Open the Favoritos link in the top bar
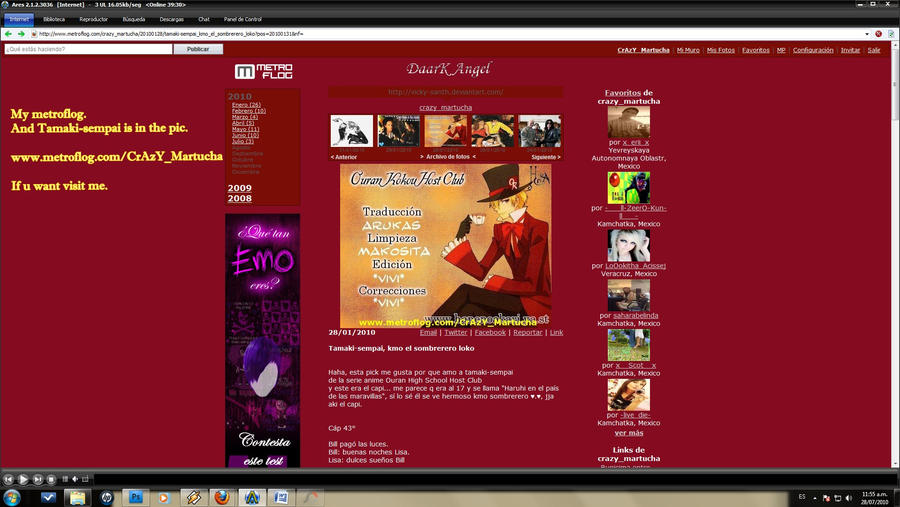 pos(756,50)
